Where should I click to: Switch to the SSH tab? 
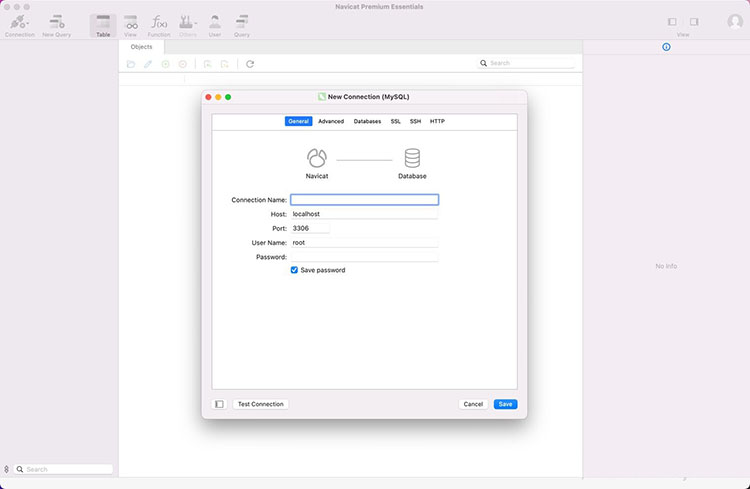point(415,122)
